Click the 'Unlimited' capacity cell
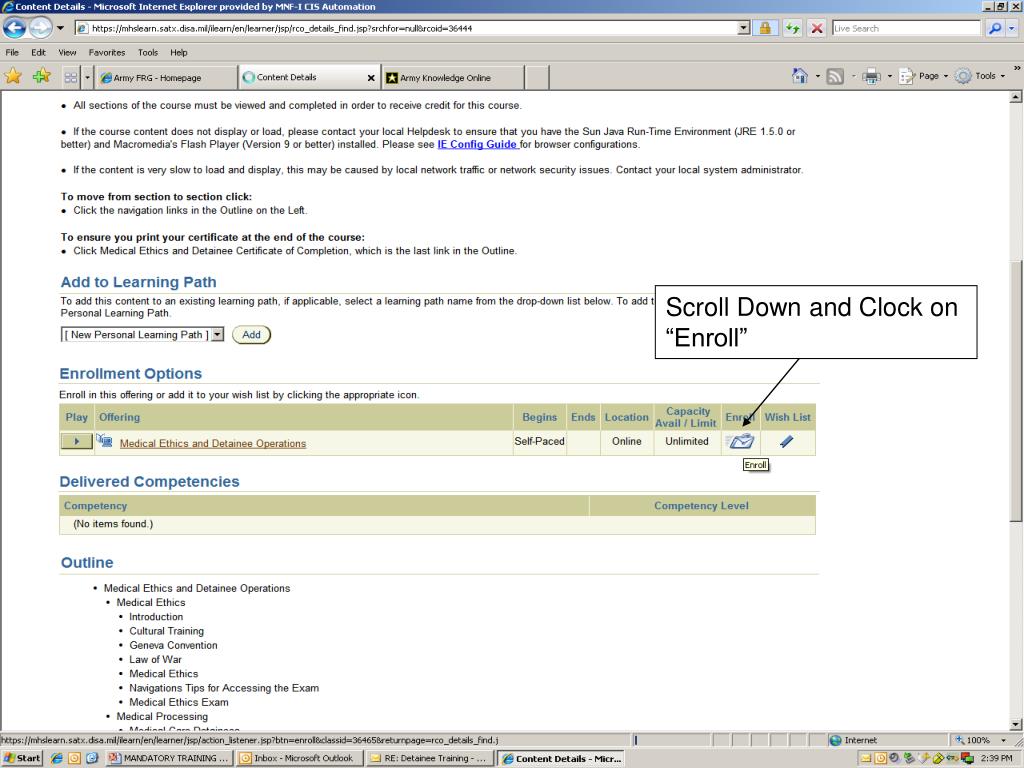 [x=687, y=441]
